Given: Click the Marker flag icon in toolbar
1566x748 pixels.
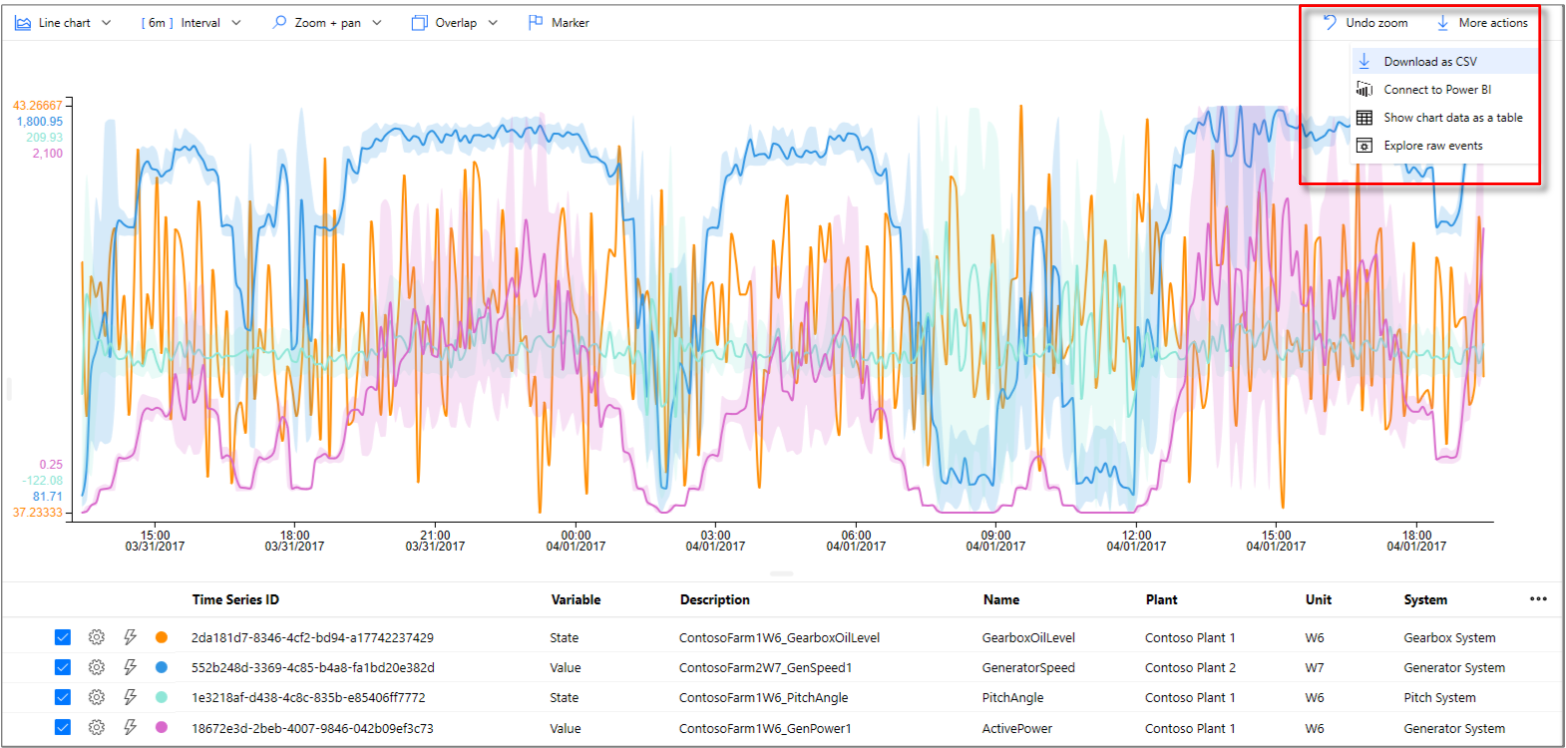Looking at the screenshot, I should coord(535,22).
